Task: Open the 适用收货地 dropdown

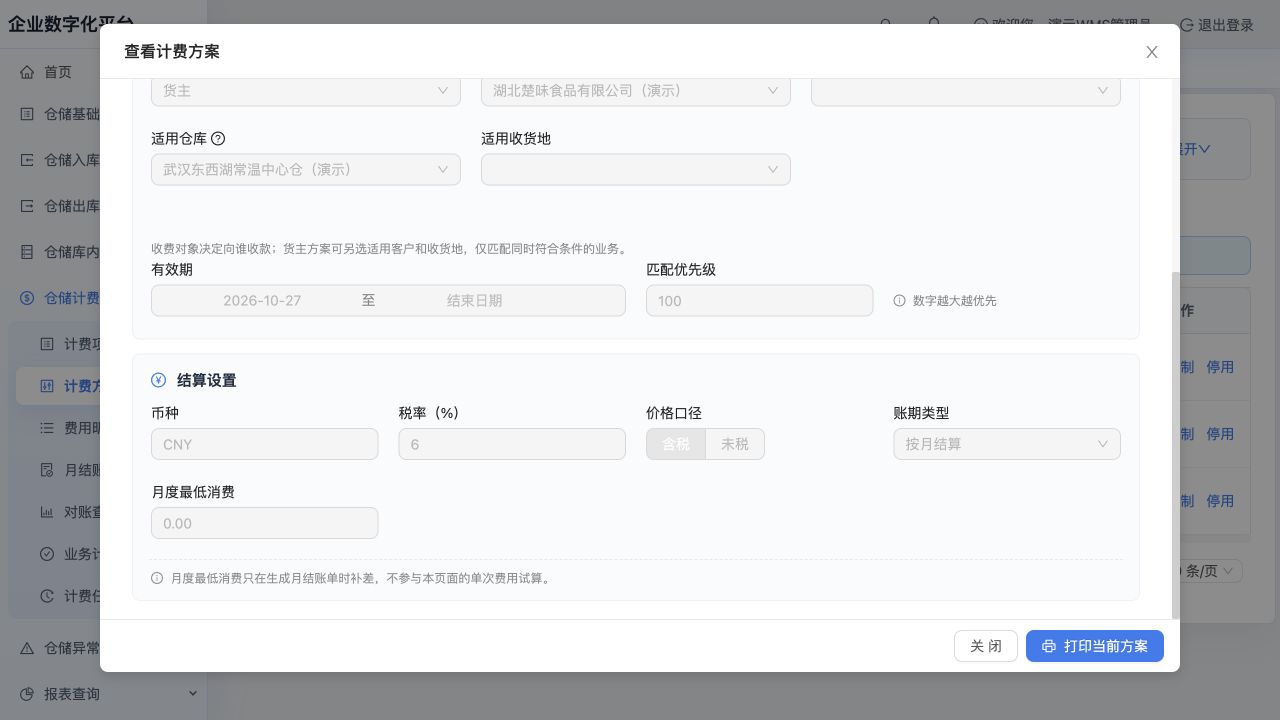Action: [636, 169]
